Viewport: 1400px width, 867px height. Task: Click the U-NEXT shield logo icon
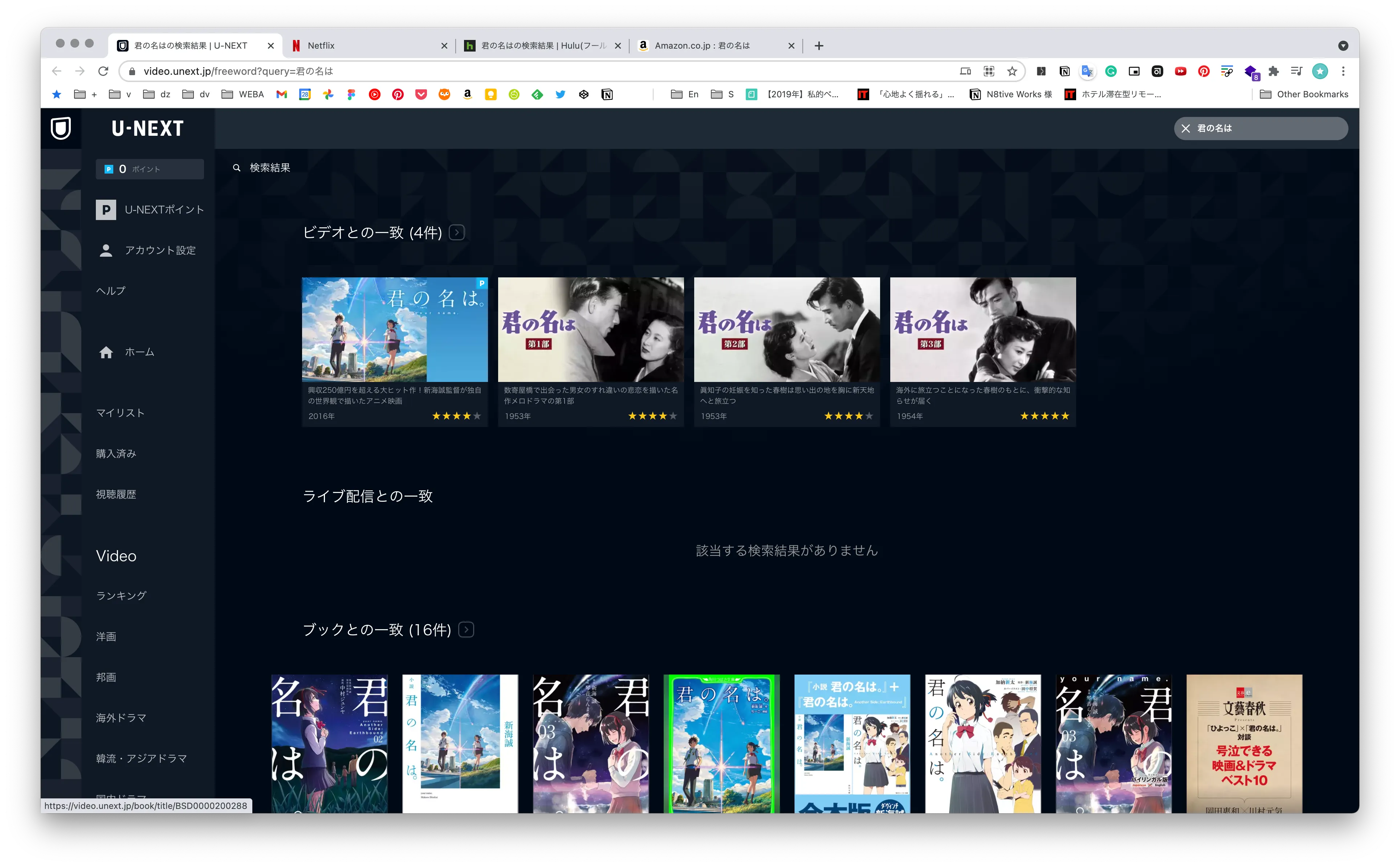[x=61, y=128]
